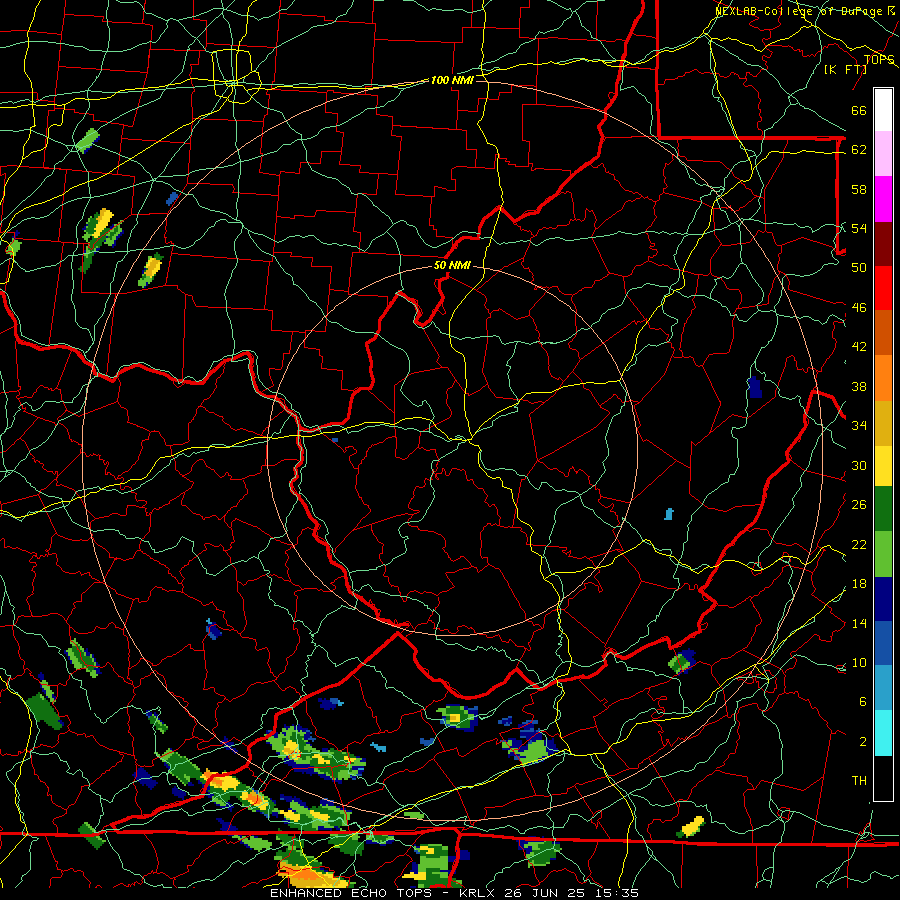Click the navy blue legend swatch

(x=883, y=599)
